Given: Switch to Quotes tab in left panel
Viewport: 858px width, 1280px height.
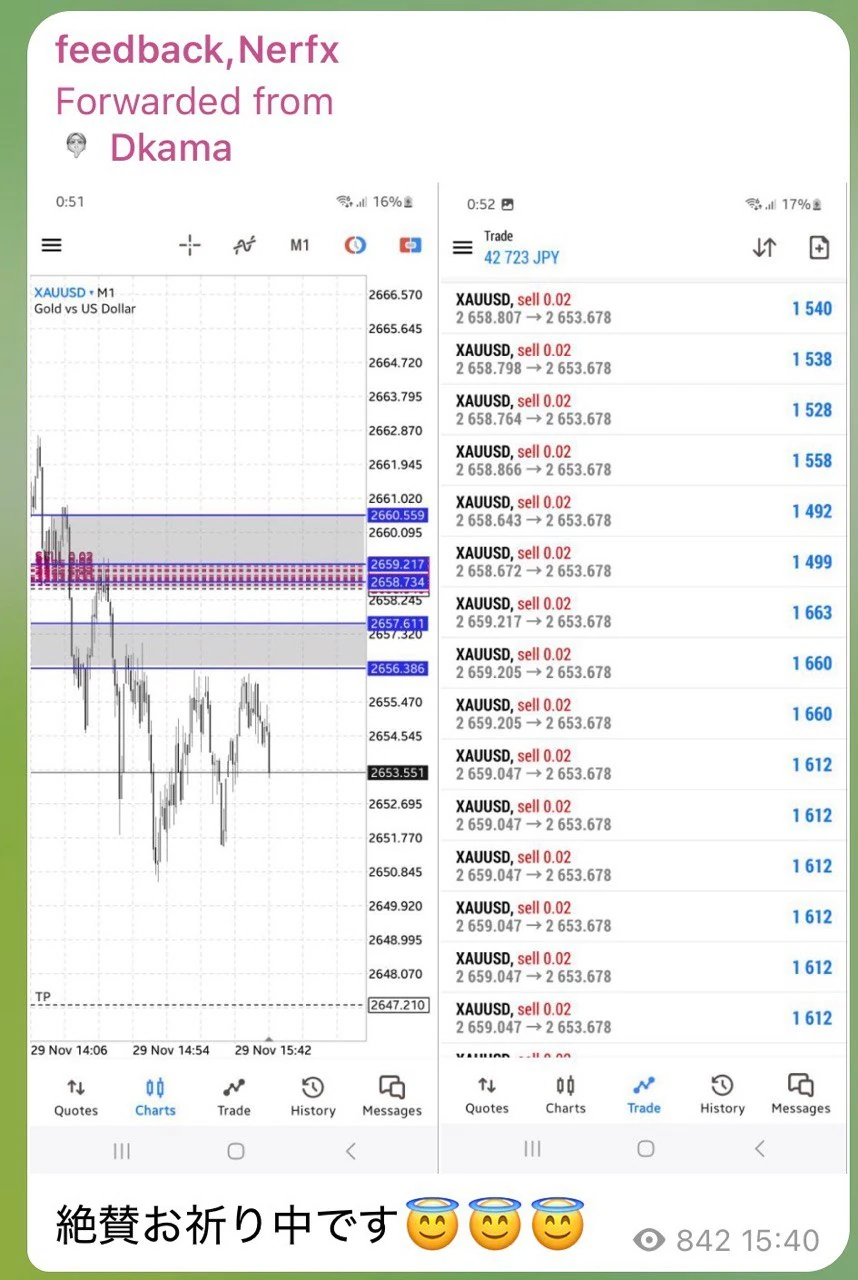Looking at the screenshot, I should click(x=76, y=1096).
